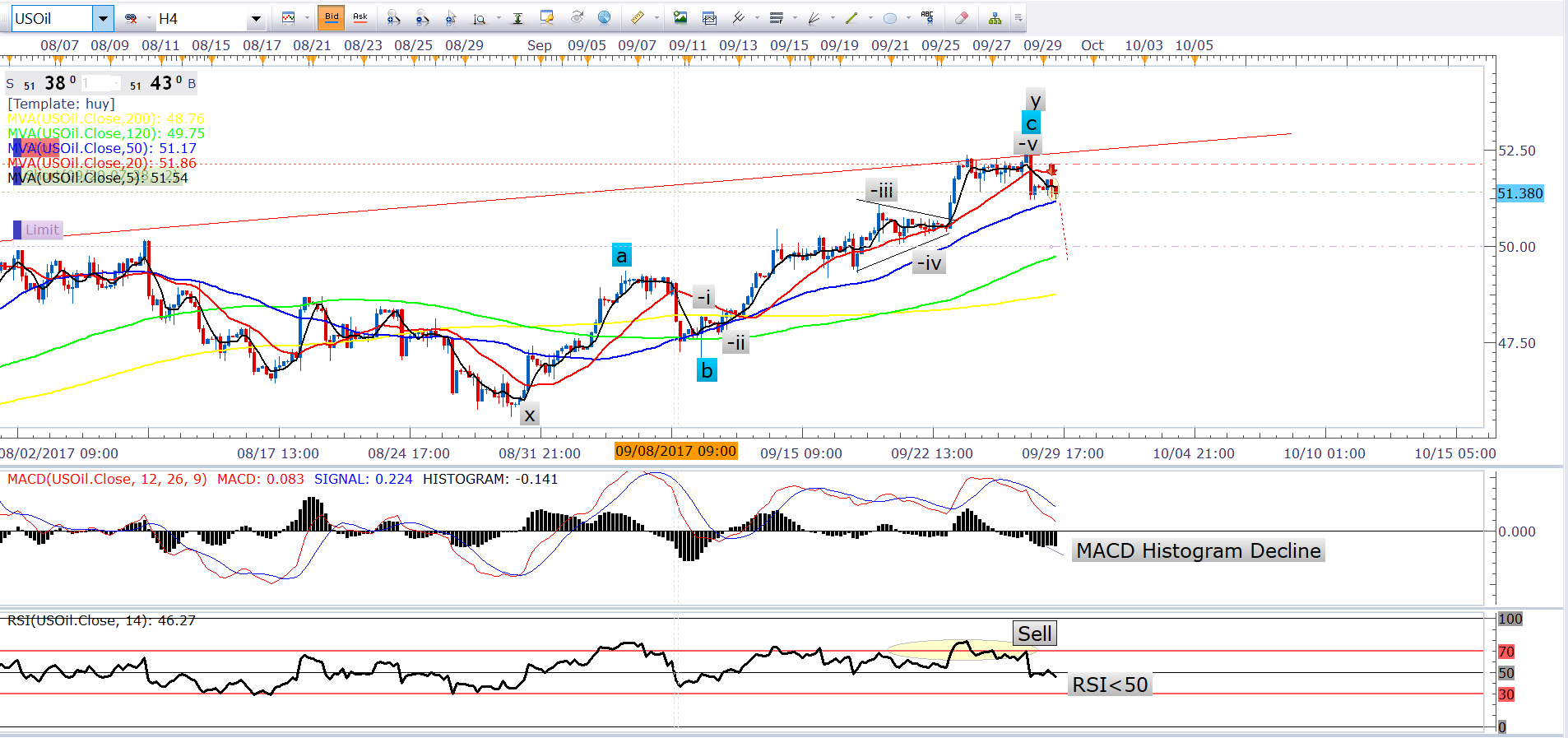1568x738 pixels.
Task: Select the ruler measurement tool
Action: tap(637, 17)
